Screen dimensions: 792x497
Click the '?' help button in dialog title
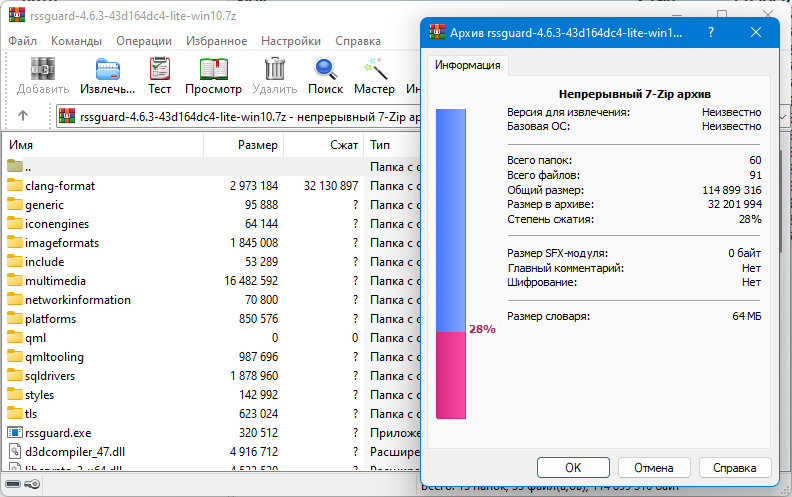point(711,32)
